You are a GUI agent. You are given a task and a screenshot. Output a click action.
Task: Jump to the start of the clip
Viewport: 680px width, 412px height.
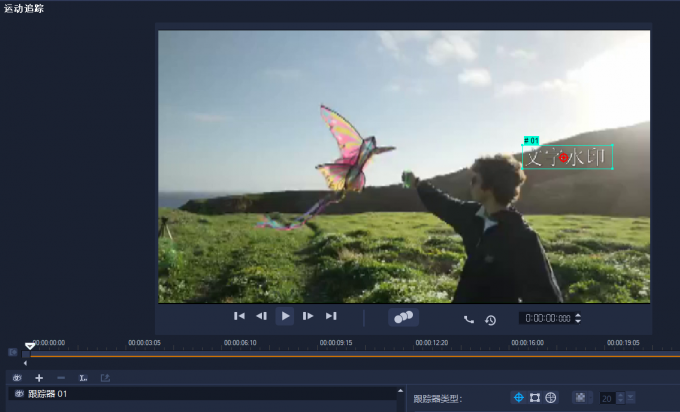click(239, 316)
